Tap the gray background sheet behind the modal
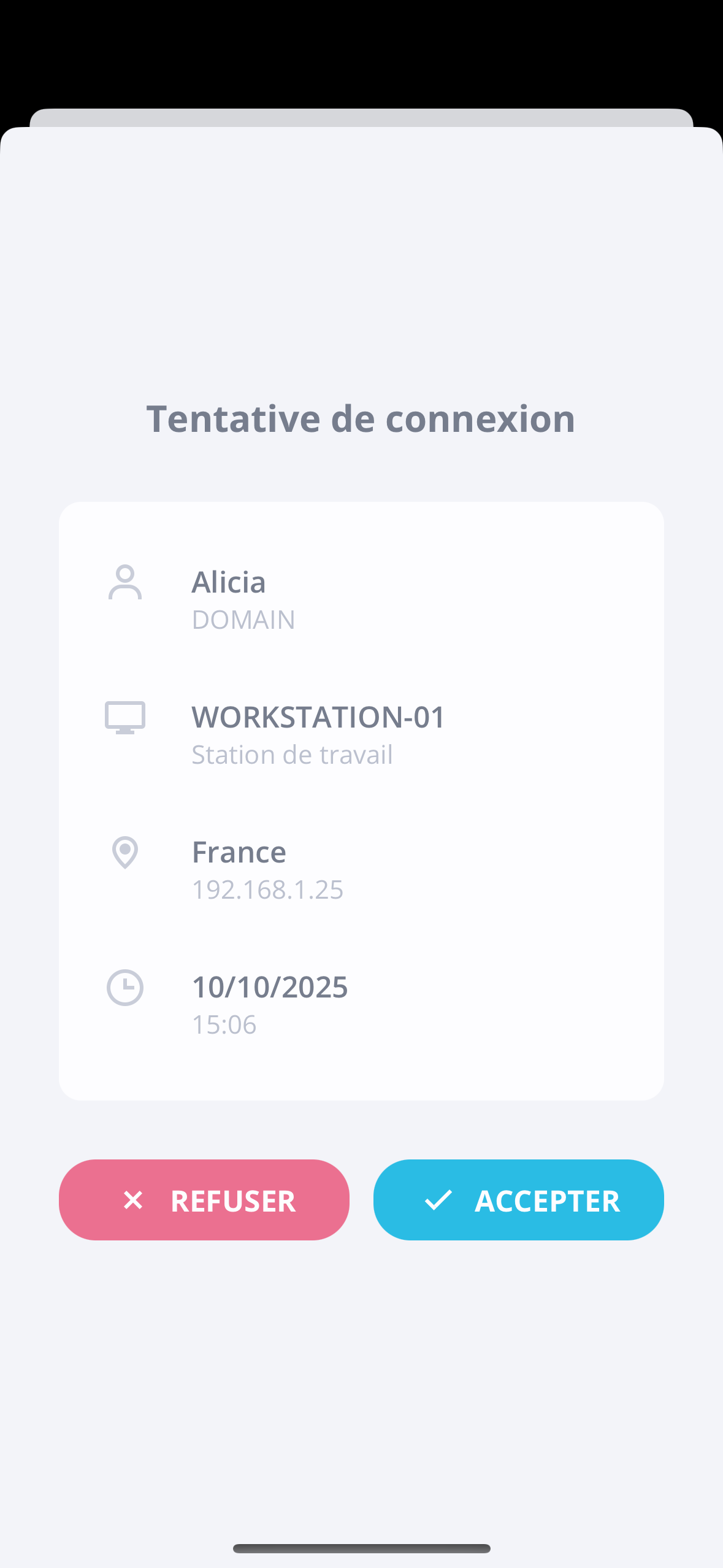Screen dimensions: 723x1568 click(x=361, y=117)
